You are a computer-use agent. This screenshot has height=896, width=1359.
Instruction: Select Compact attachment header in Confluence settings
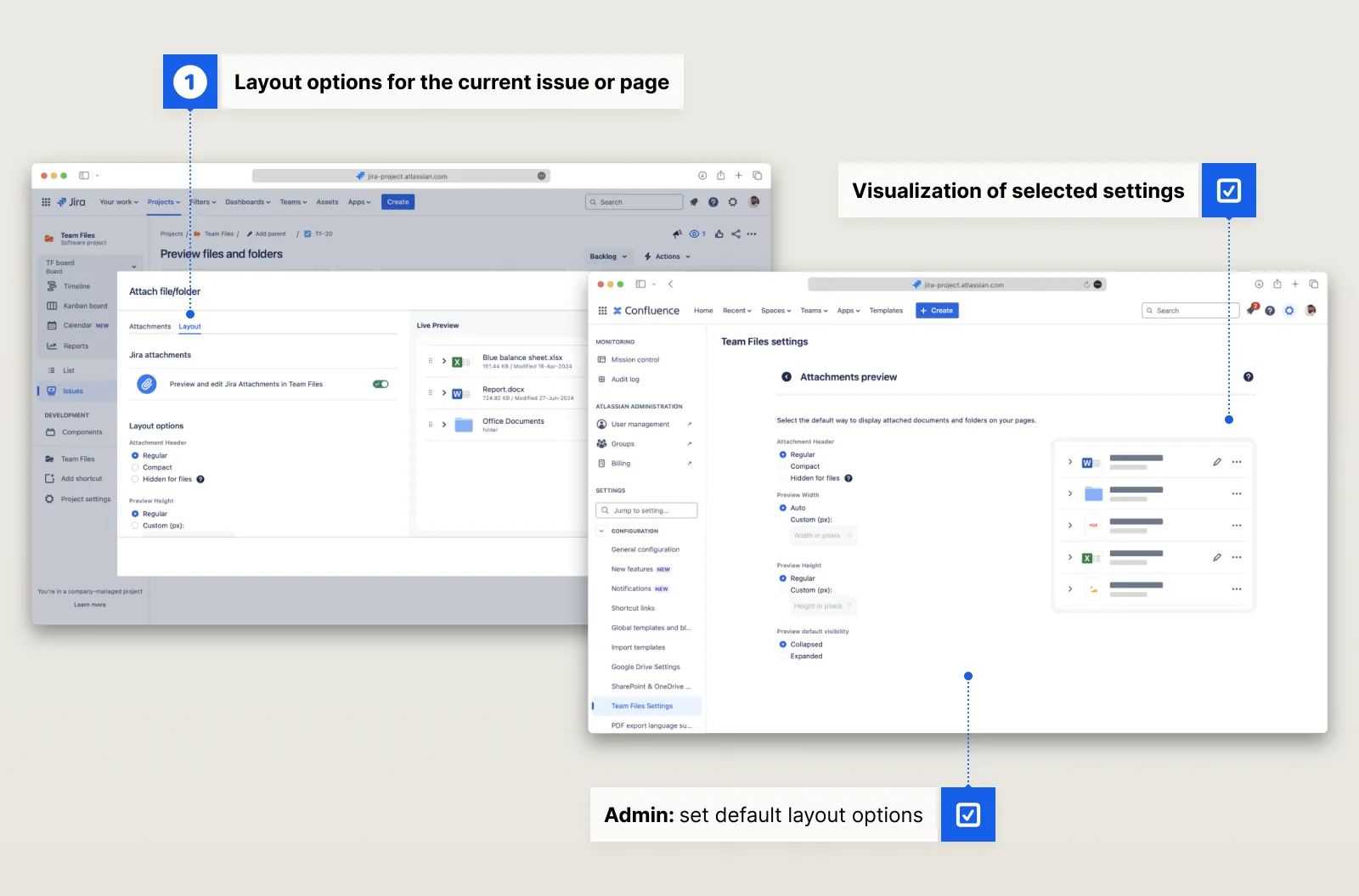pyautogui.click(x=783, y=466)
